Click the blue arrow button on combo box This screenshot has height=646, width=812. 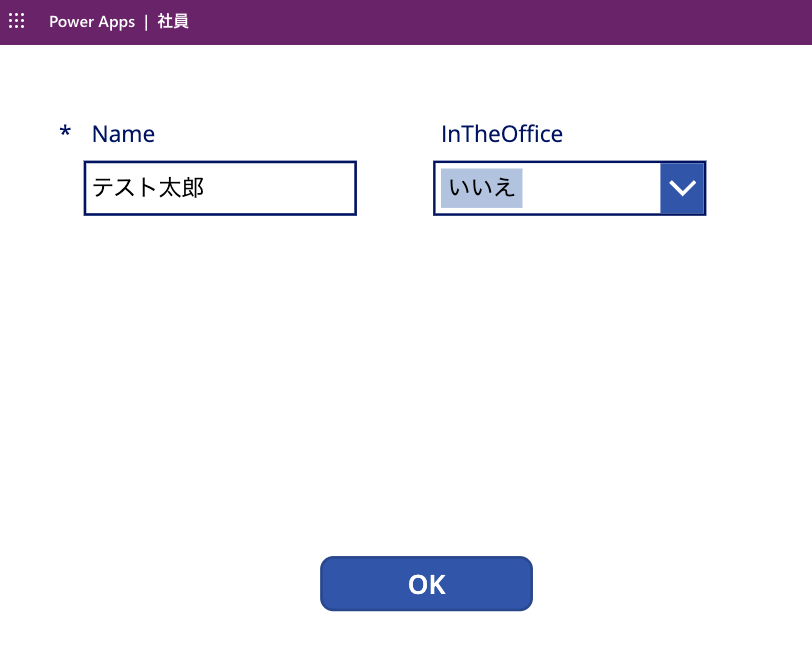point(682,188)
